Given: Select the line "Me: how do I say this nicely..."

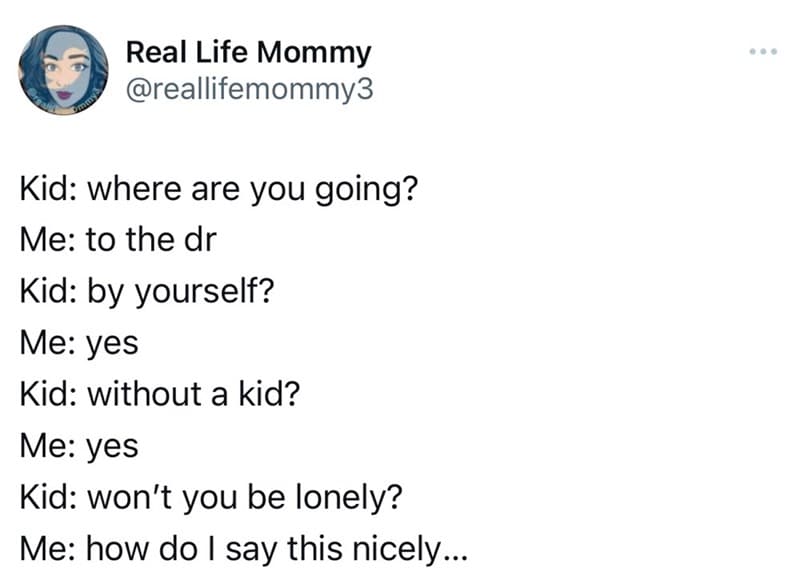Looking at the screenshot, I should click(x=243, y=550).
